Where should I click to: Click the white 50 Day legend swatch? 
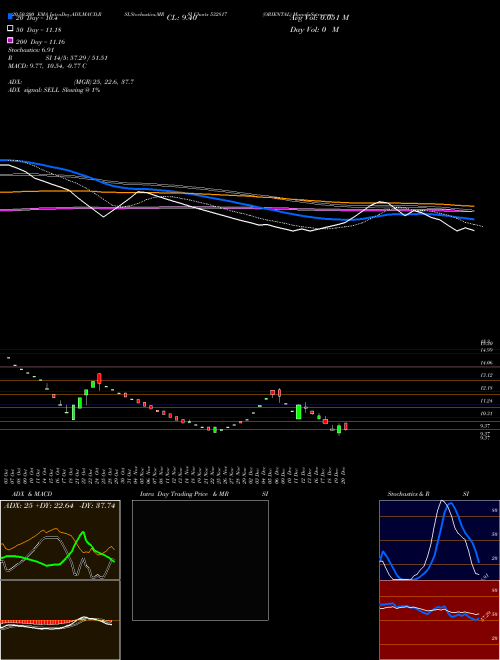(10, 28)
